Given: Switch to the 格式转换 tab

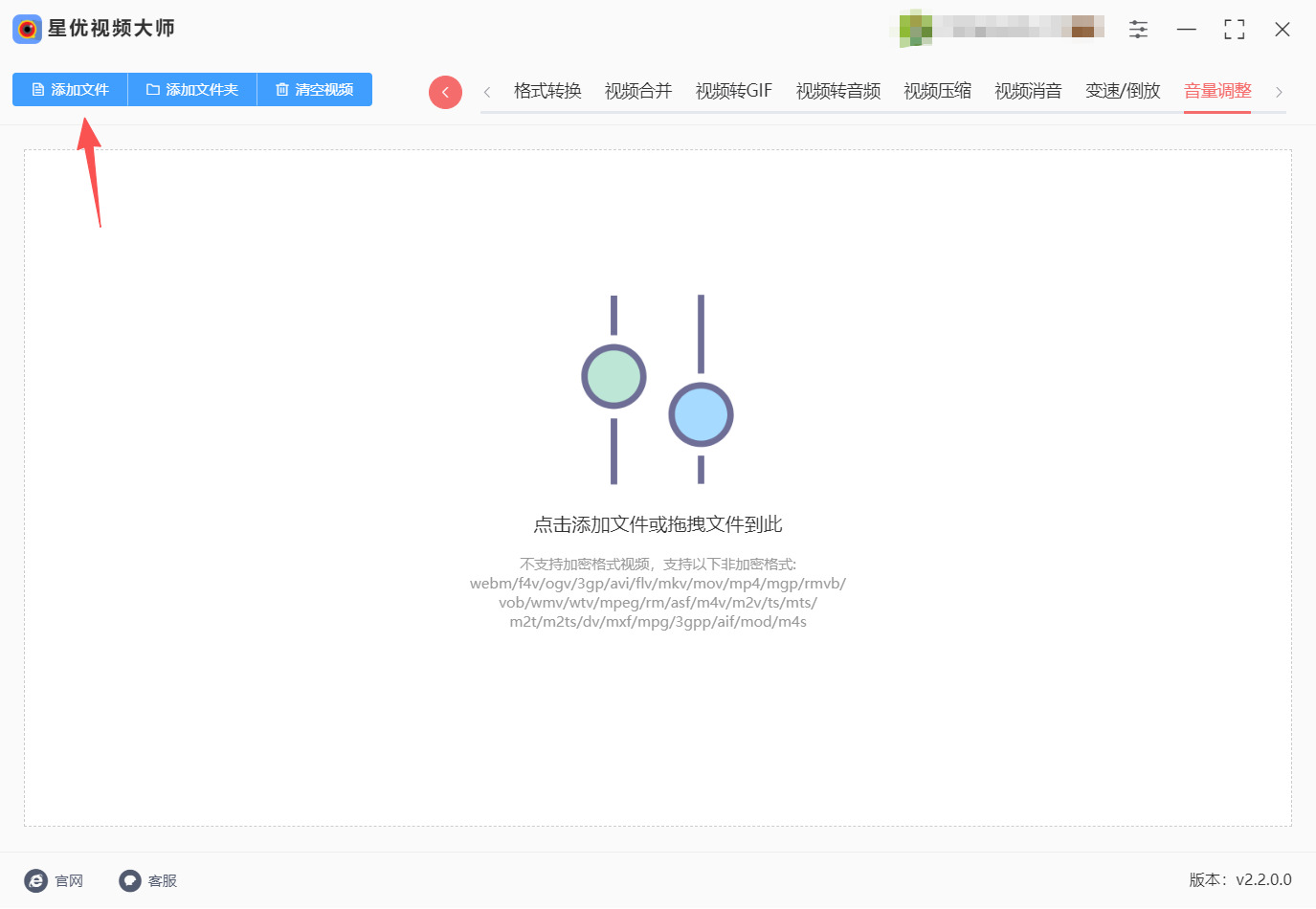Looking at the screenshot, I should [x=547, y=91].
